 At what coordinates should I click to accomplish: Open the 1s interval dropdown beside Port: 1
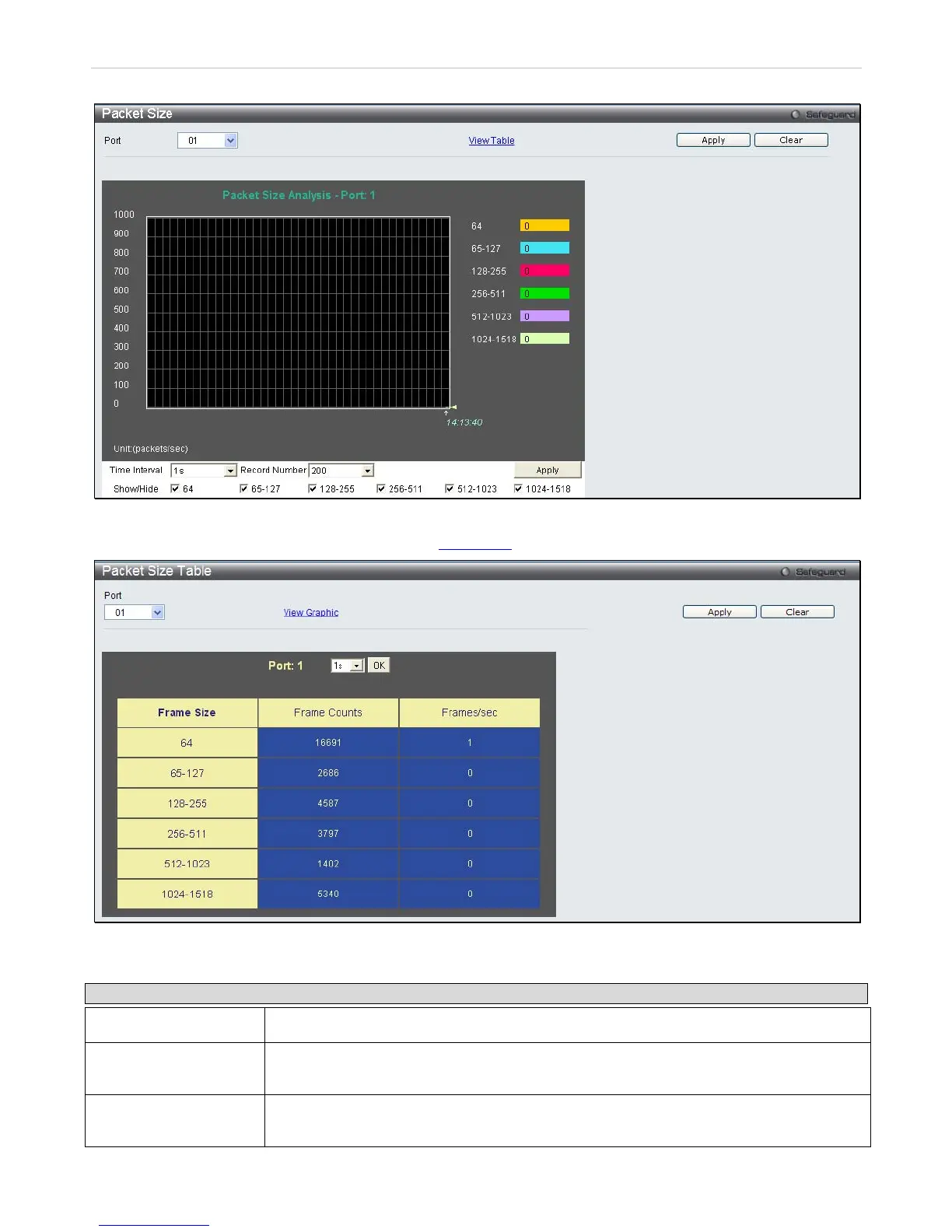coord(348,666)
